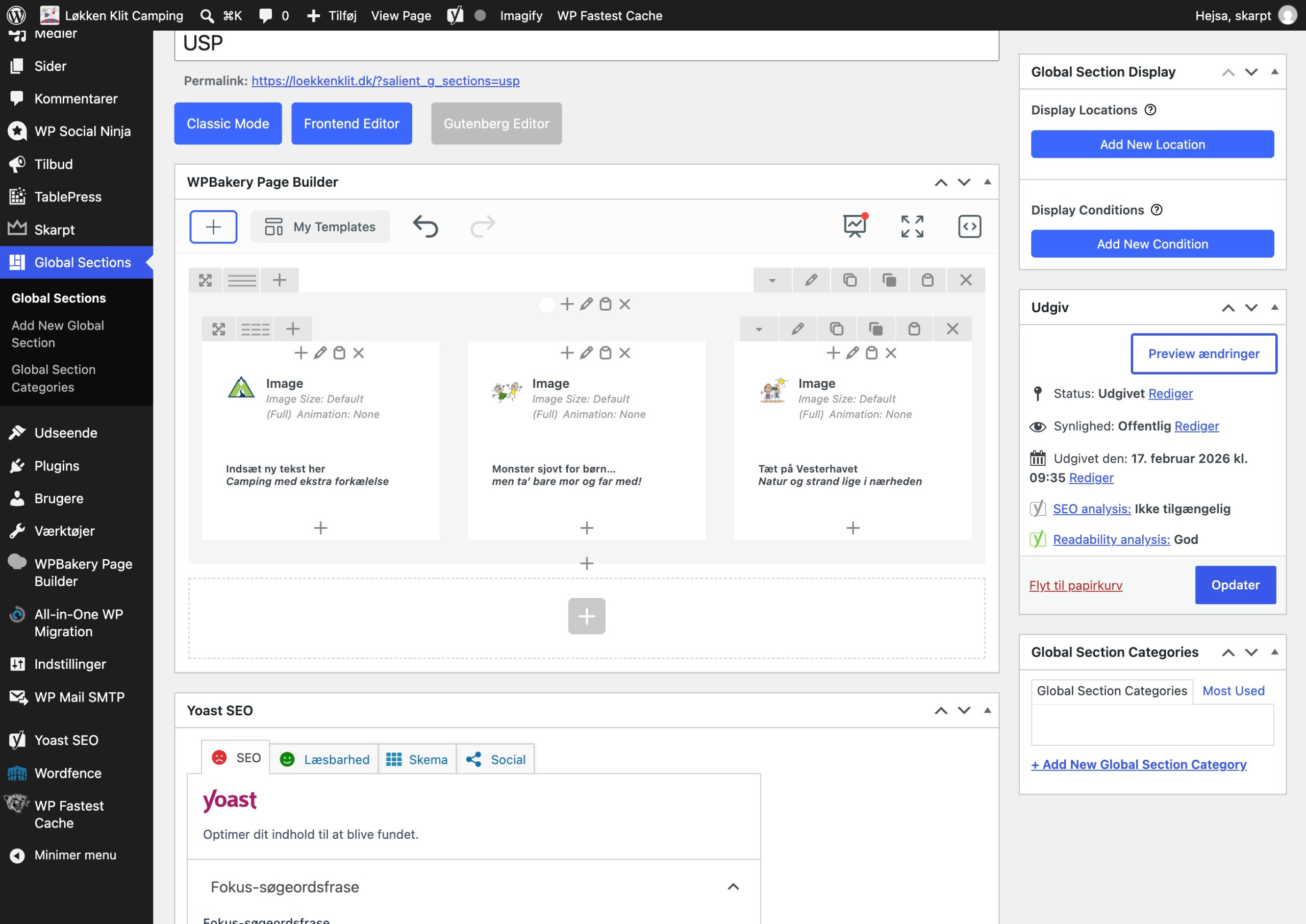
Task: Click the Updater button
Action: 1236,585
